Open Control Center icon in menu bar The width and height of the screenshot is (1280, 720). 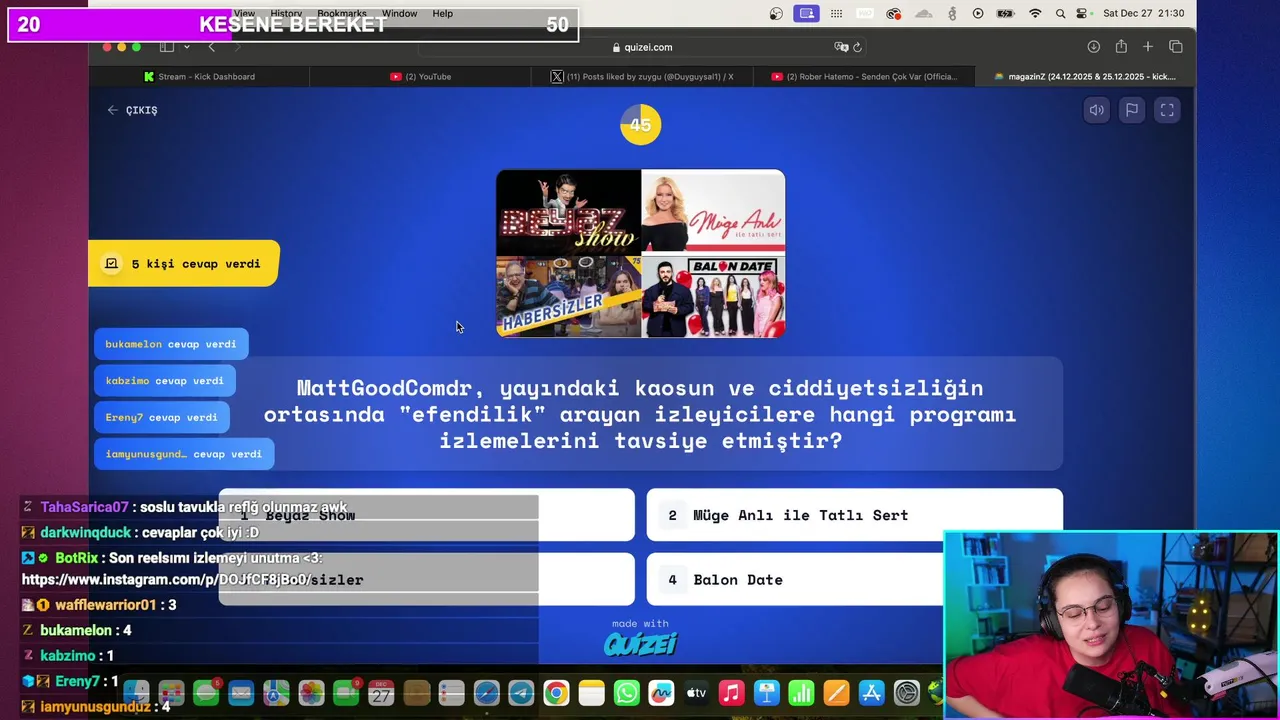(1082, 14)
